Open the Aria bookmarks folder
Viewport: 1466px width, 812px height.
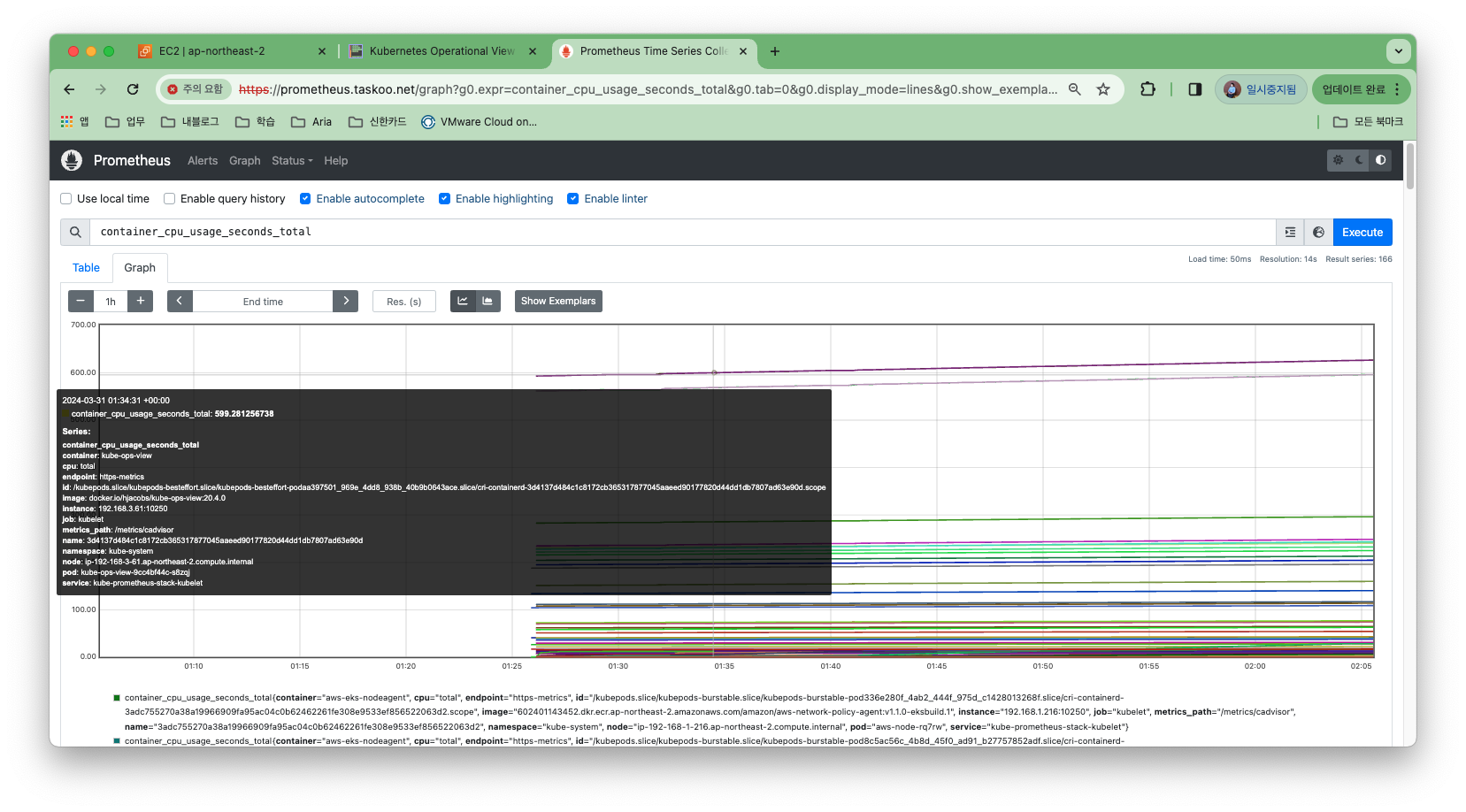(311, 122)
